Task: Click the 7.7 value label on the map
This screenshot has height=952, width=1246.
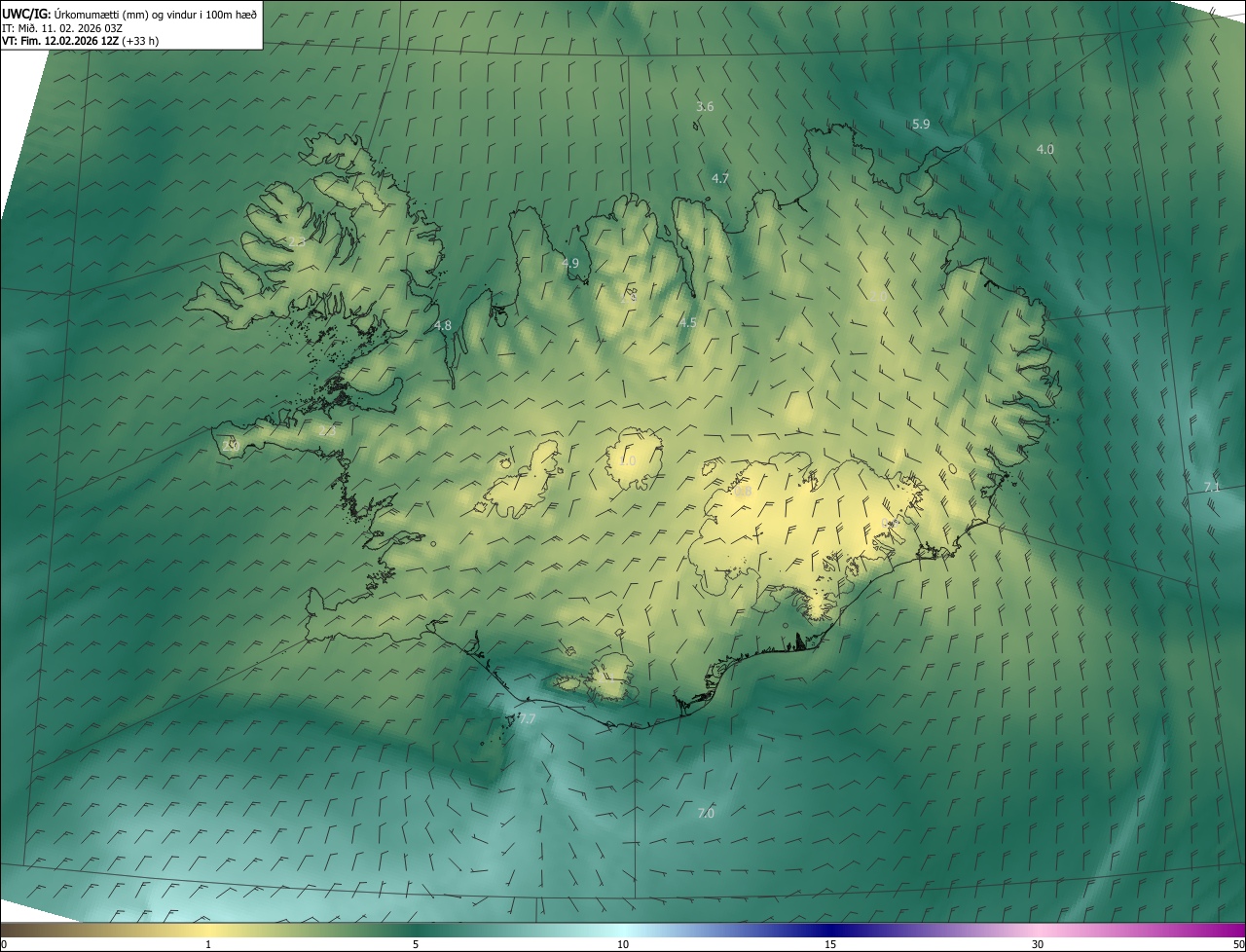Action: (527, 718)
